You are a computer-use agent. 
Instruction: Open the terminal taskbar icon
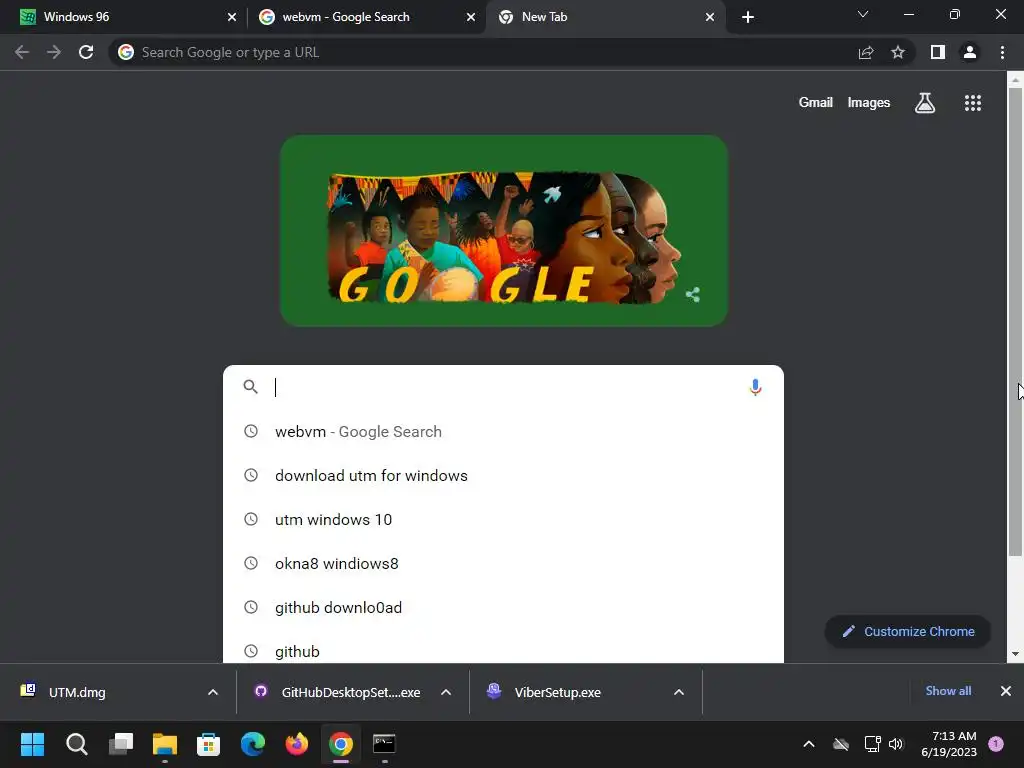point(384,744)
